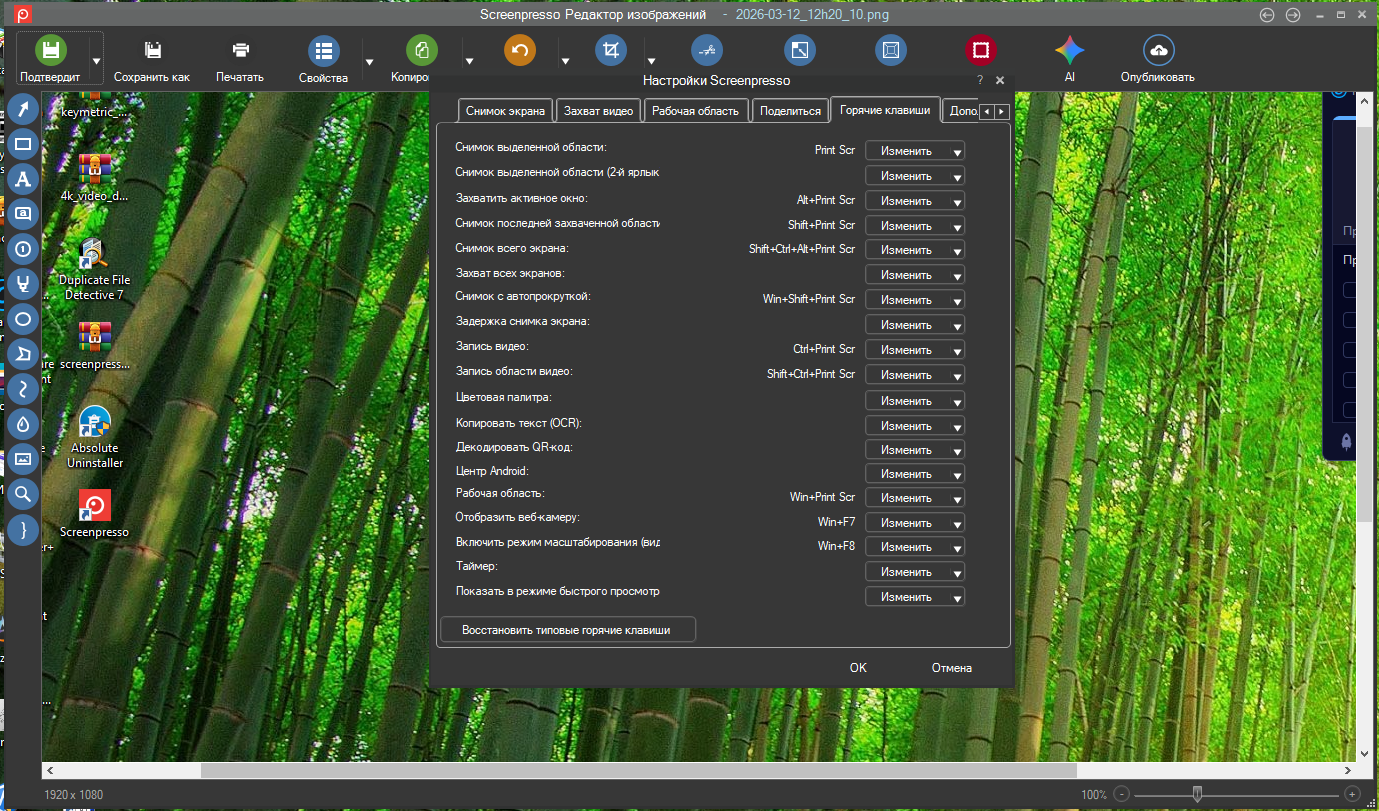Click the Сохранить как toolbar icon
This screenshot has height=811, width=1379.
click(152, 51)
